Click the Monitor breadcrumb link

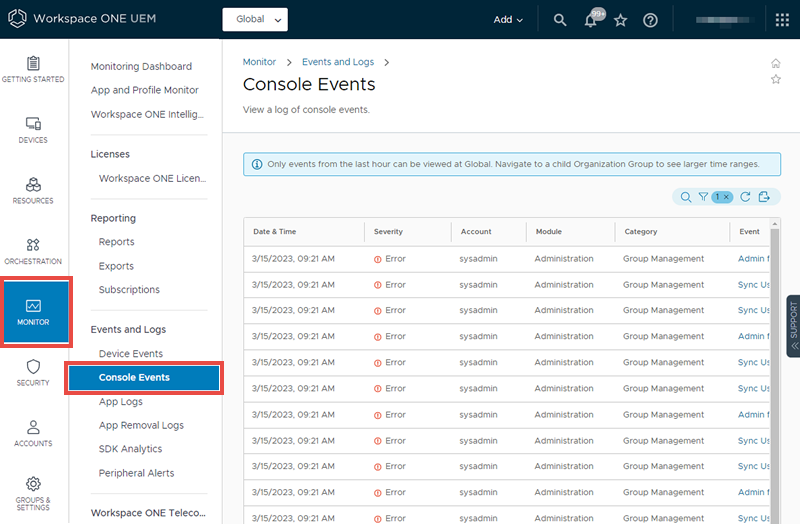pyautogui.click(x=259, y=62)
